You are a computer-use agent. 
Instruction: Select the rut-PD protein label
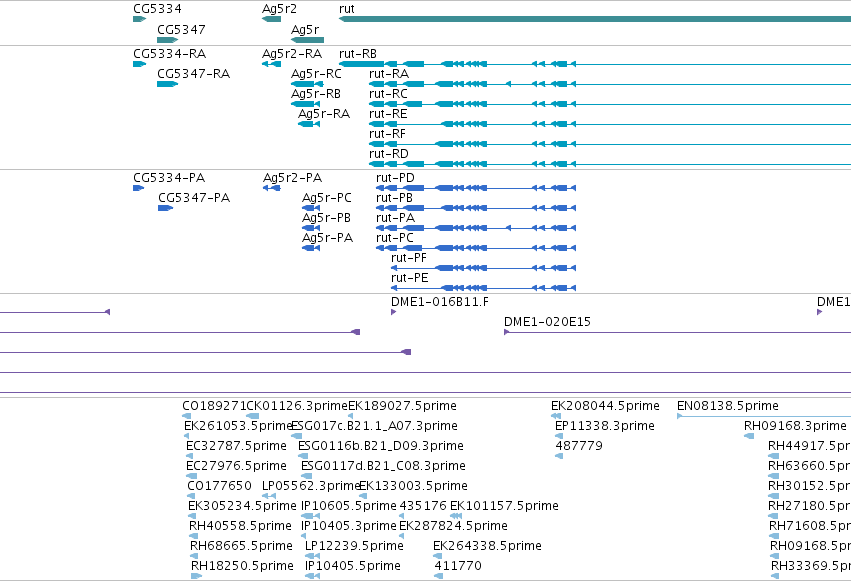pyautogui.click(x=395, y=178)
